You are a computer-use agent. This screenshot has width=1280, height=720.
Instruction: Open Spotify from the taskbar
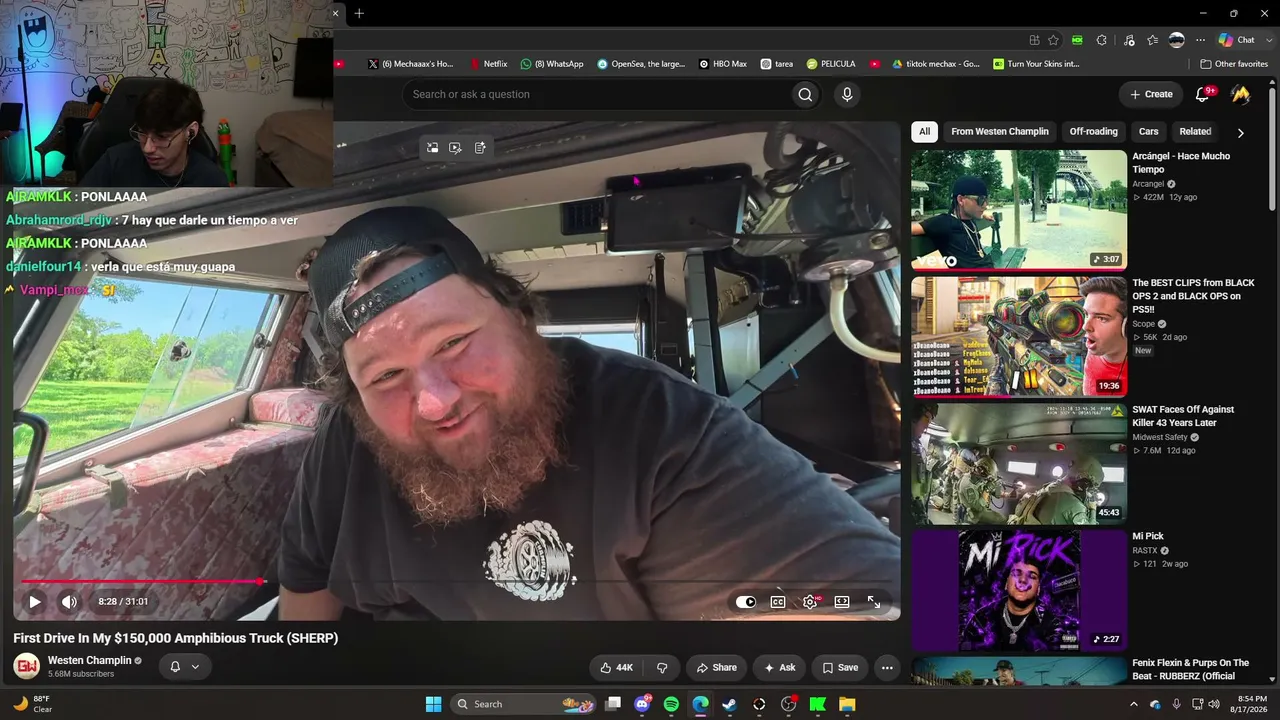click(x=671, y=704)
